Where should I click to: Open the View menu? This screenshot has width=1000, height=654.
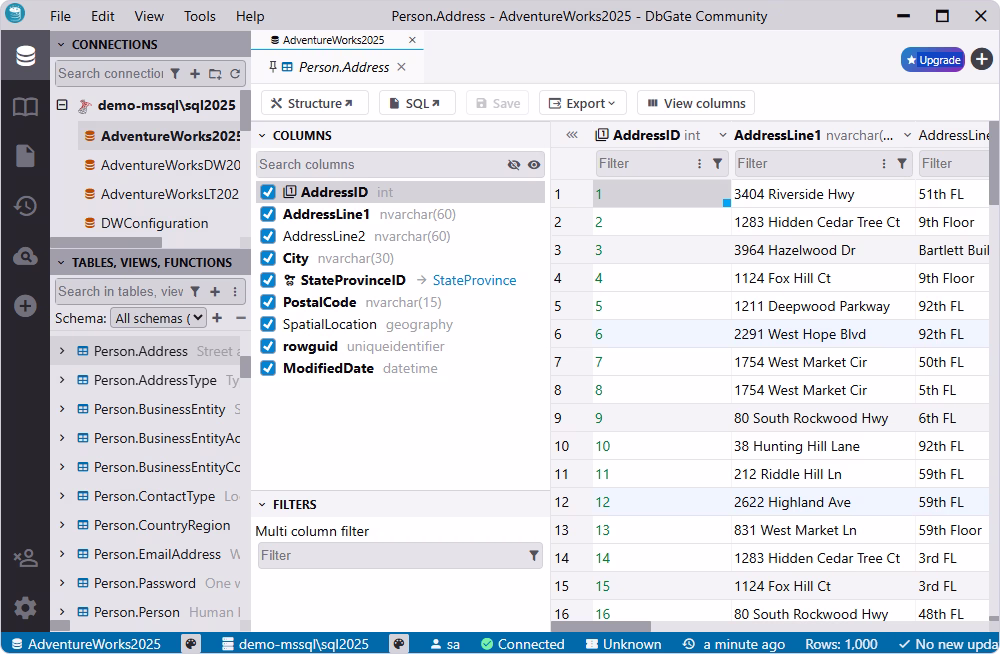[149, 16]
